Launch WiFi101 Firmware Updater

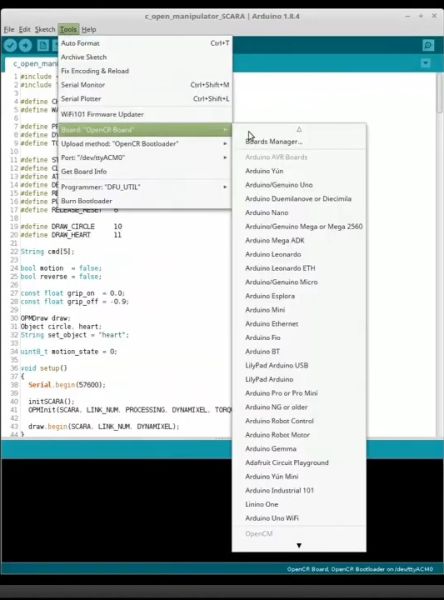click(145, 114)
